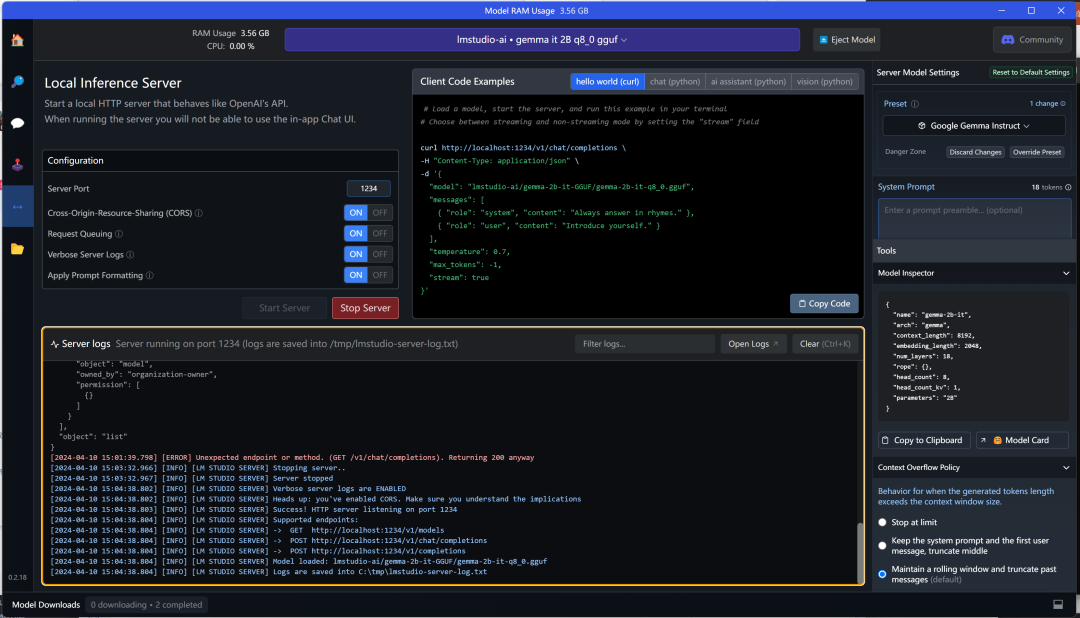This screenshot has width=1080, height=618.
Task: Open Model Downloads in the status bar
Action: [x=46, y=605]
